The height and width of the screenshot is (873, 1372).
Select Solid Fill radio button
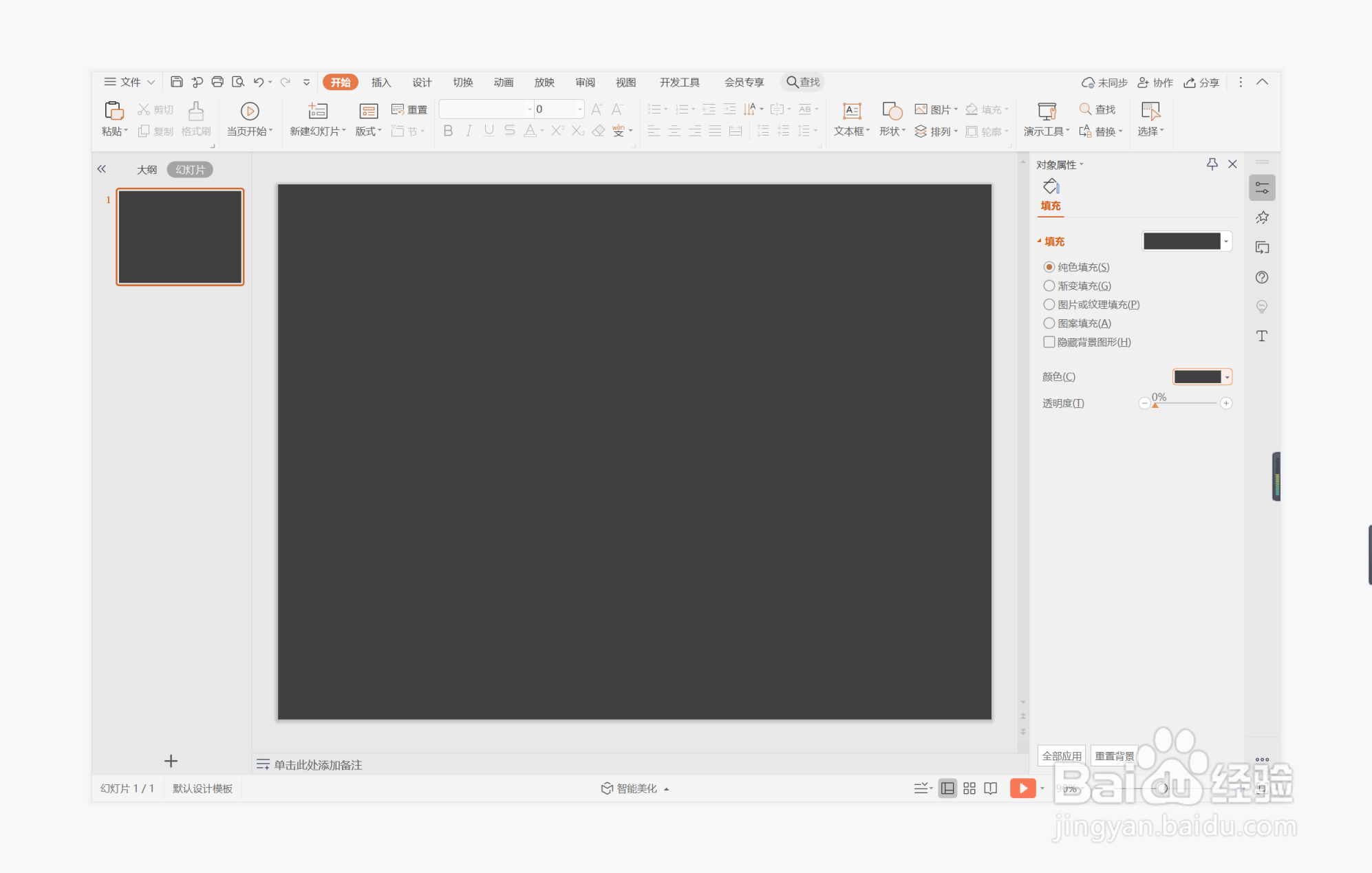pos(1049,267)
